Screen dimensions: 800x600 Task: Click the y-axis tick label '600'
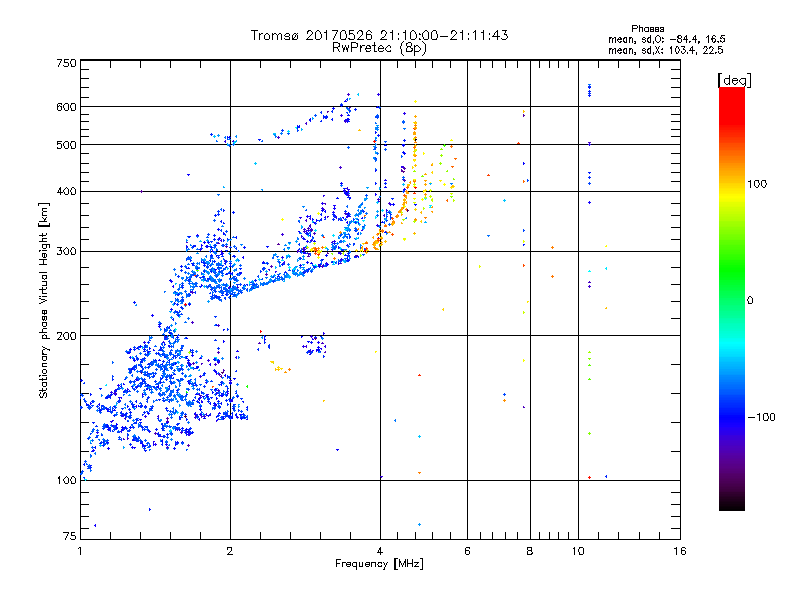pos(66,107)
